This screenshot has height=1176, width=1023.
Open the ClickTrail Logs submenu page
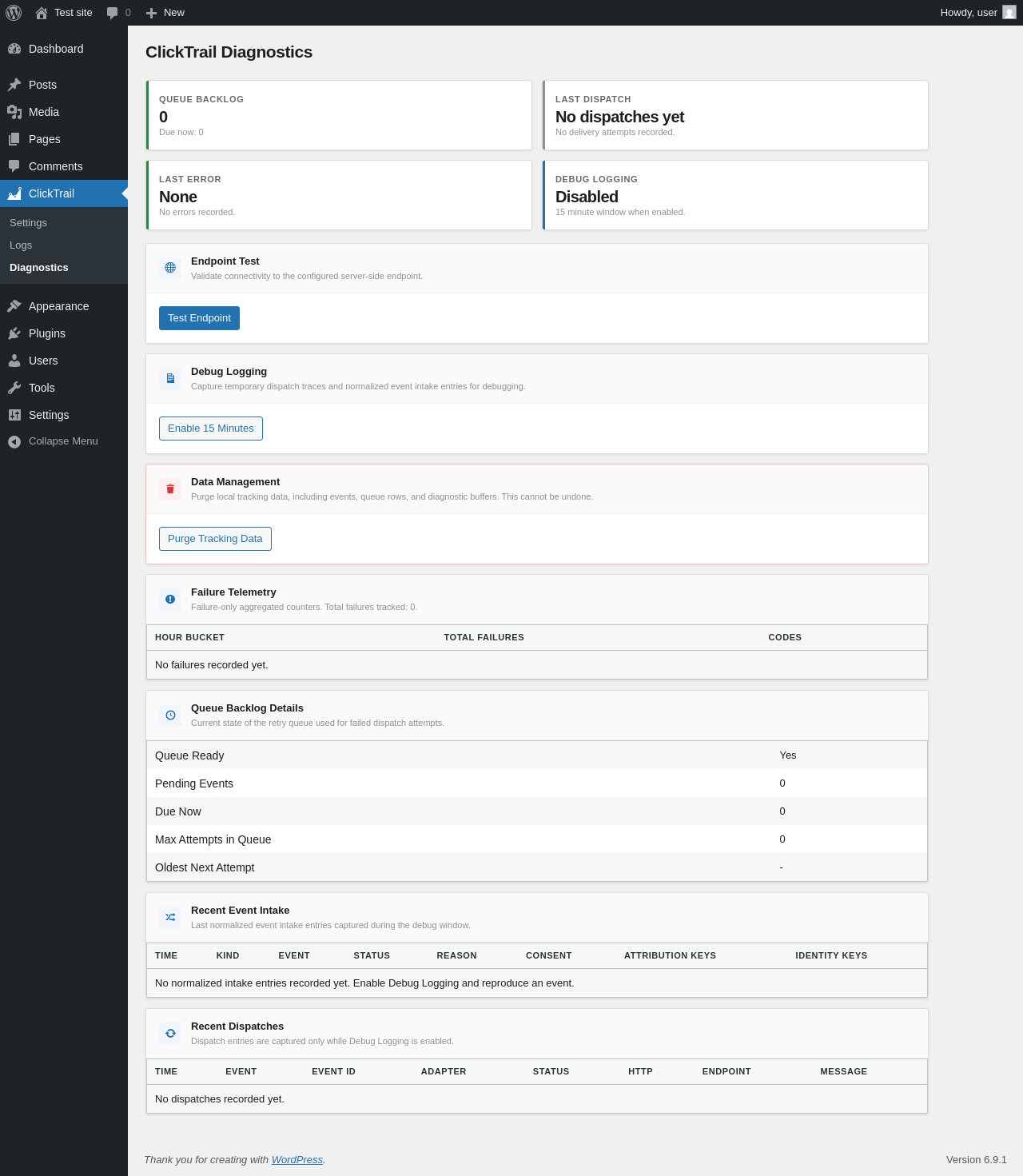[x=21, y=245]
